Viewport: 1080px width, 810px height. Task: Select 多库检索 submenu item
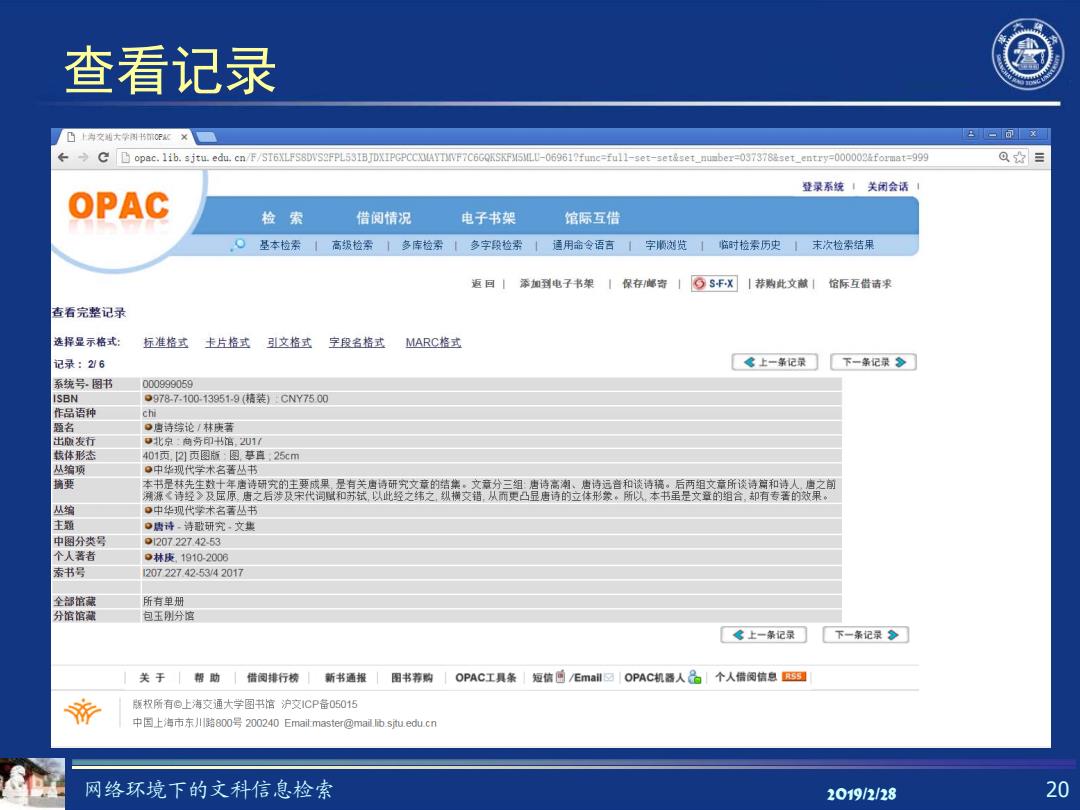tap(422, 245)
